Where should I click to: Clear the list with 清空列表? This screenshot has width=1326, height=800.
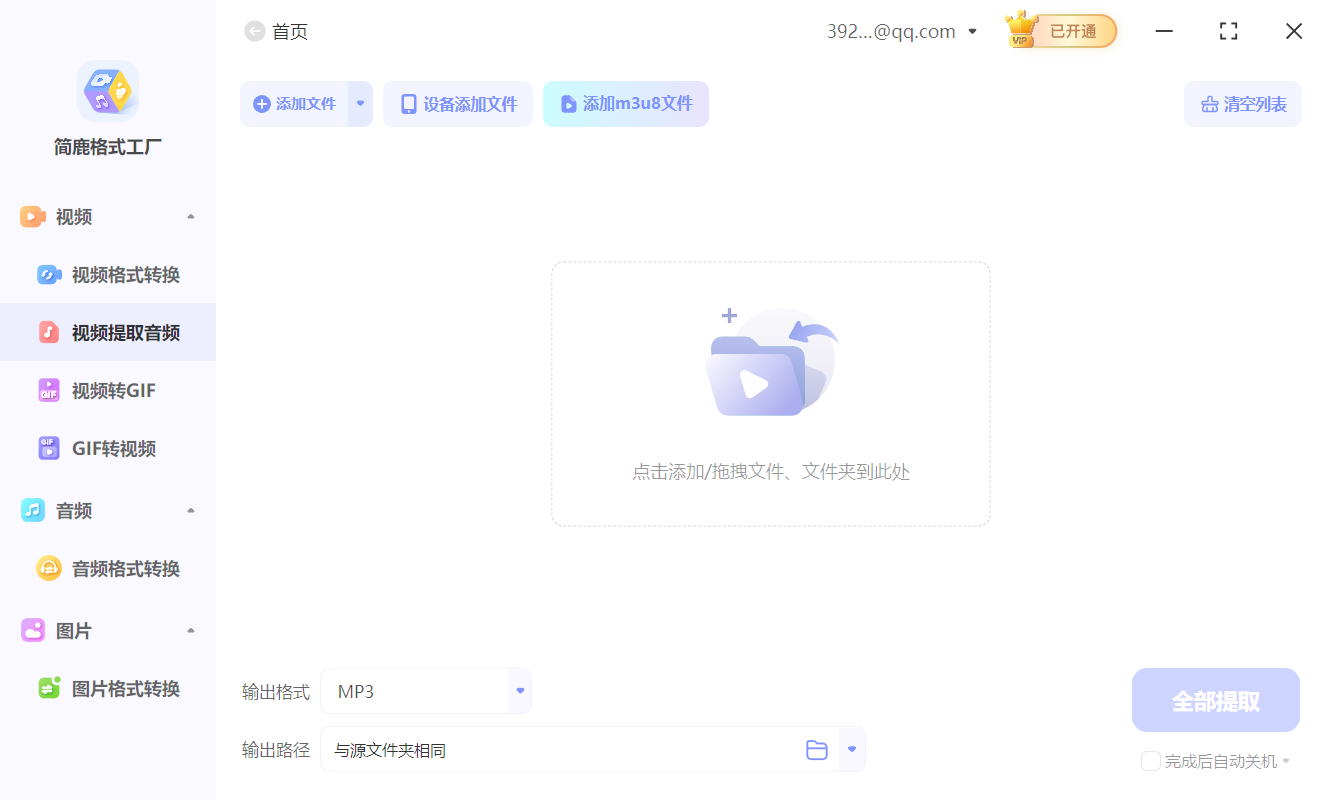(x=1242, y=103)
